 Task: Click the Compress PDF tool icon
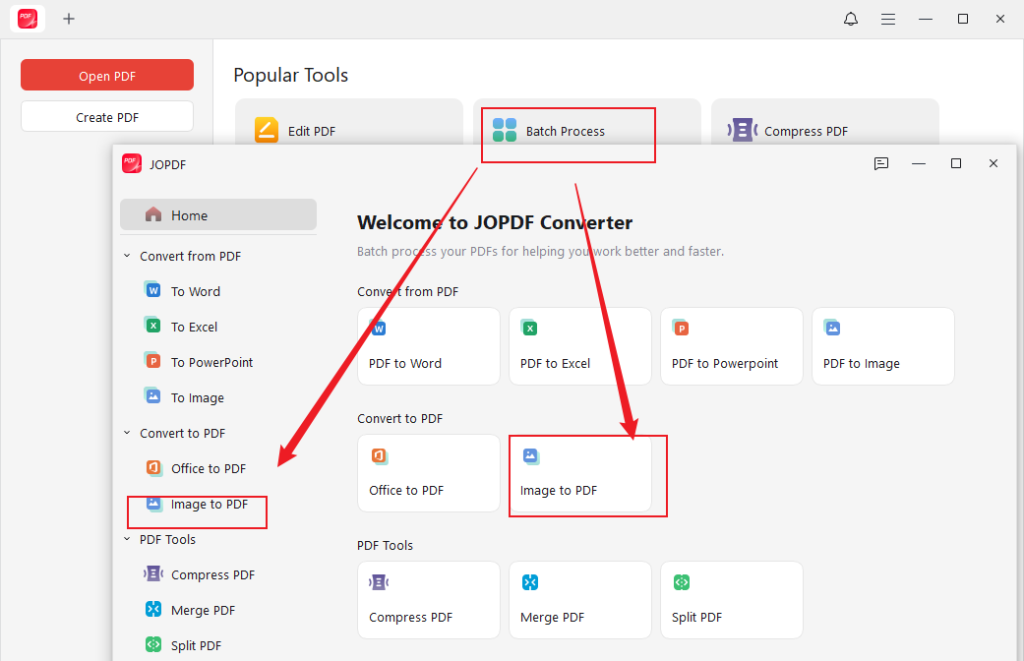click(x=428, y=599)
